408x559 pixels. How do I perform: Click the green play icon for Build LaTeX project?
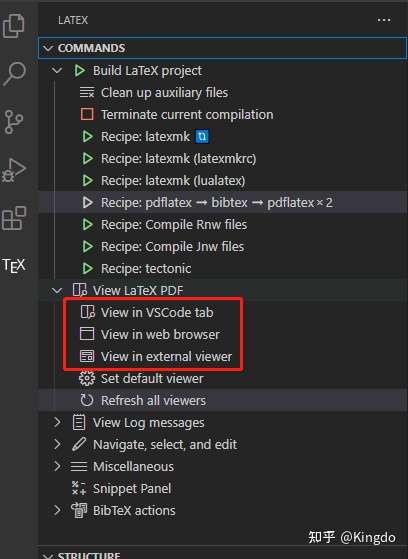pyautogui.click(x=80, y=71)
